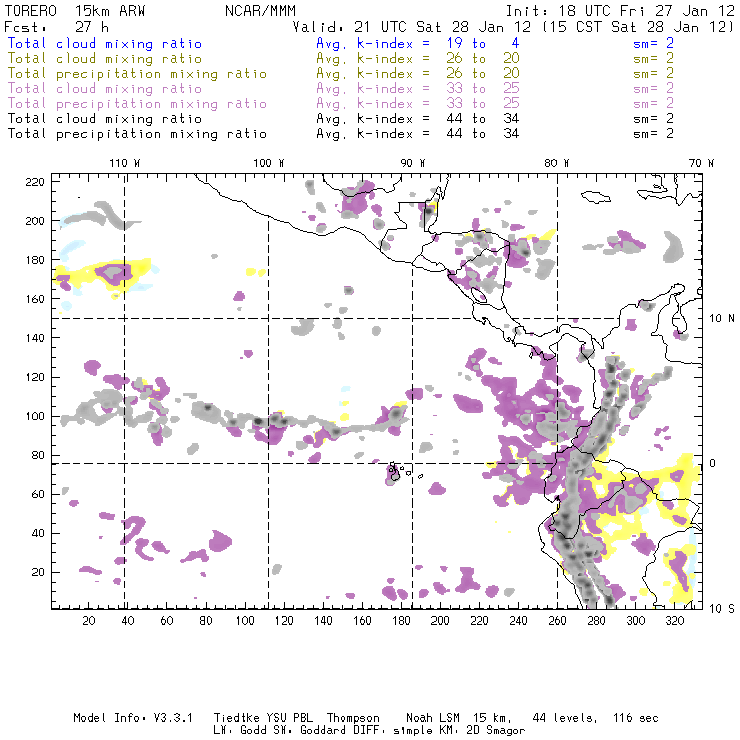740x740 pixels.
Task: Click the "70 W" longitude label
Action: 701,163
